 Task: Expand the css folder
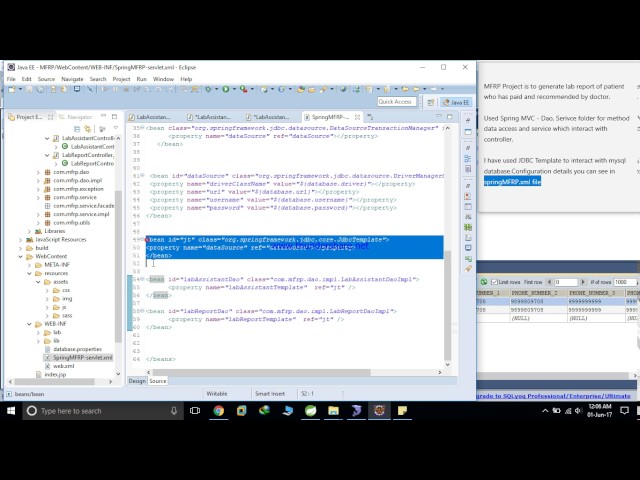click(47, 290)
